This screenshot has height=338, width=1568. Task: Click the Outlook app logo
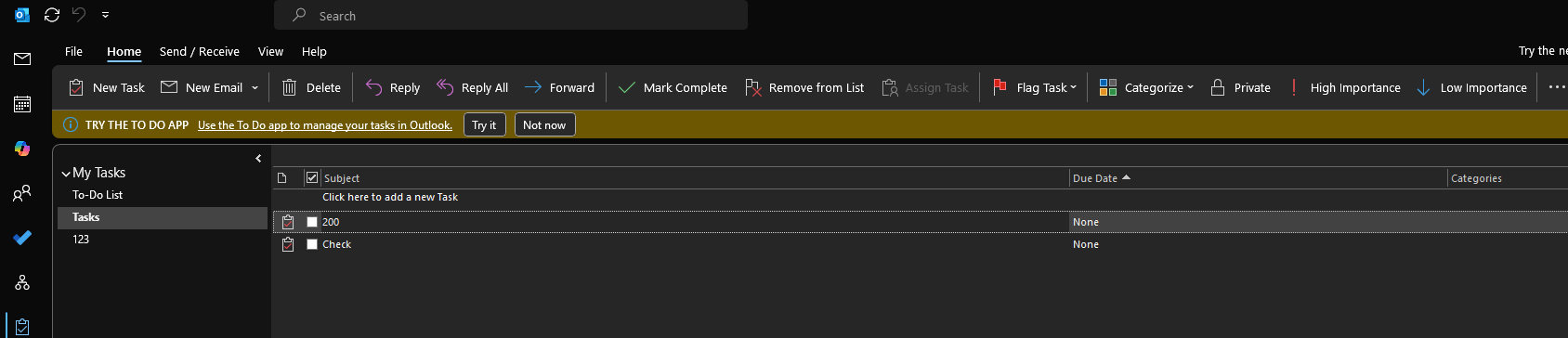point(22,15)
